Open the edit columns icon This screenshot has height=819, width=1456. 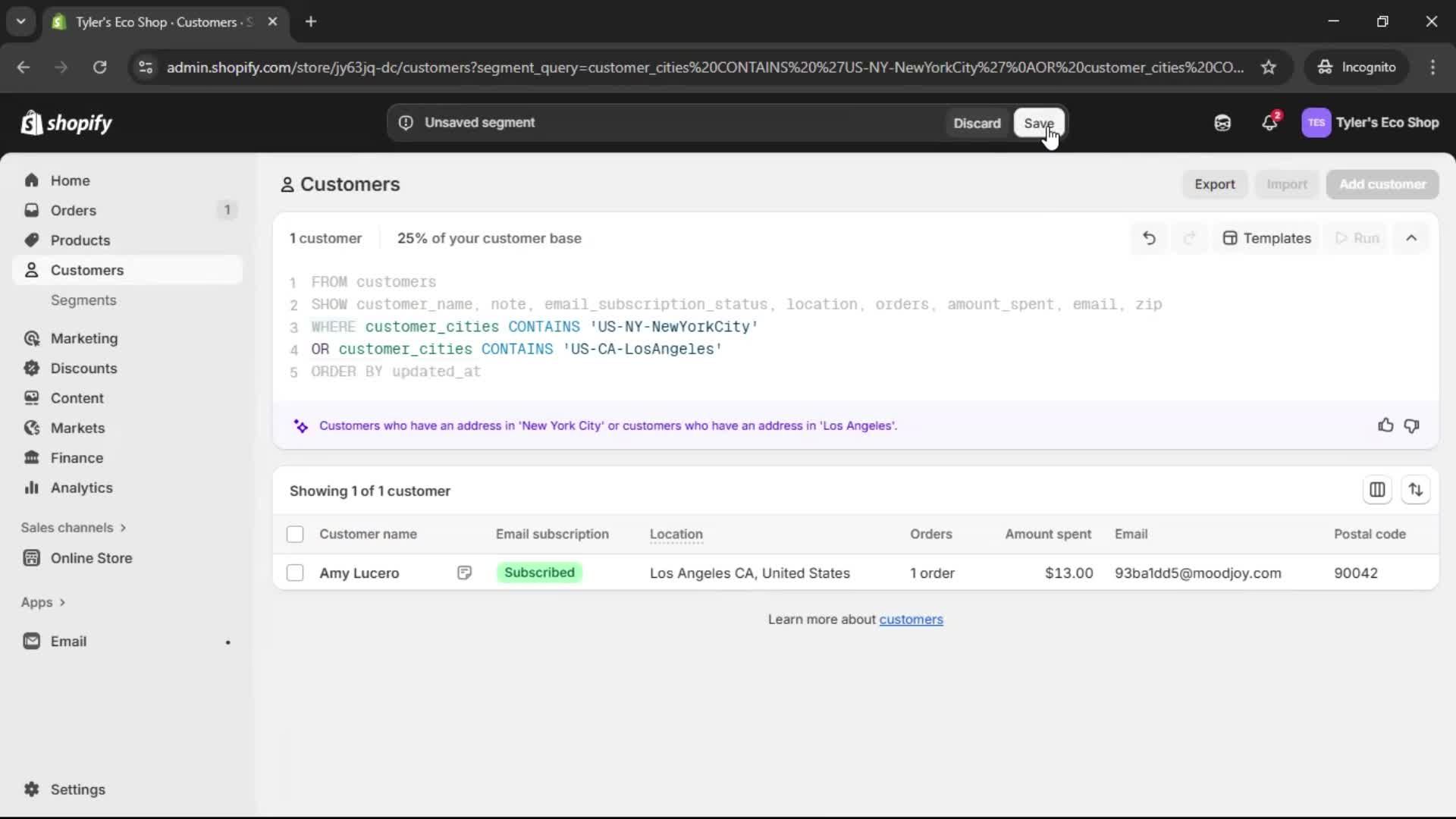(1377, 491)
